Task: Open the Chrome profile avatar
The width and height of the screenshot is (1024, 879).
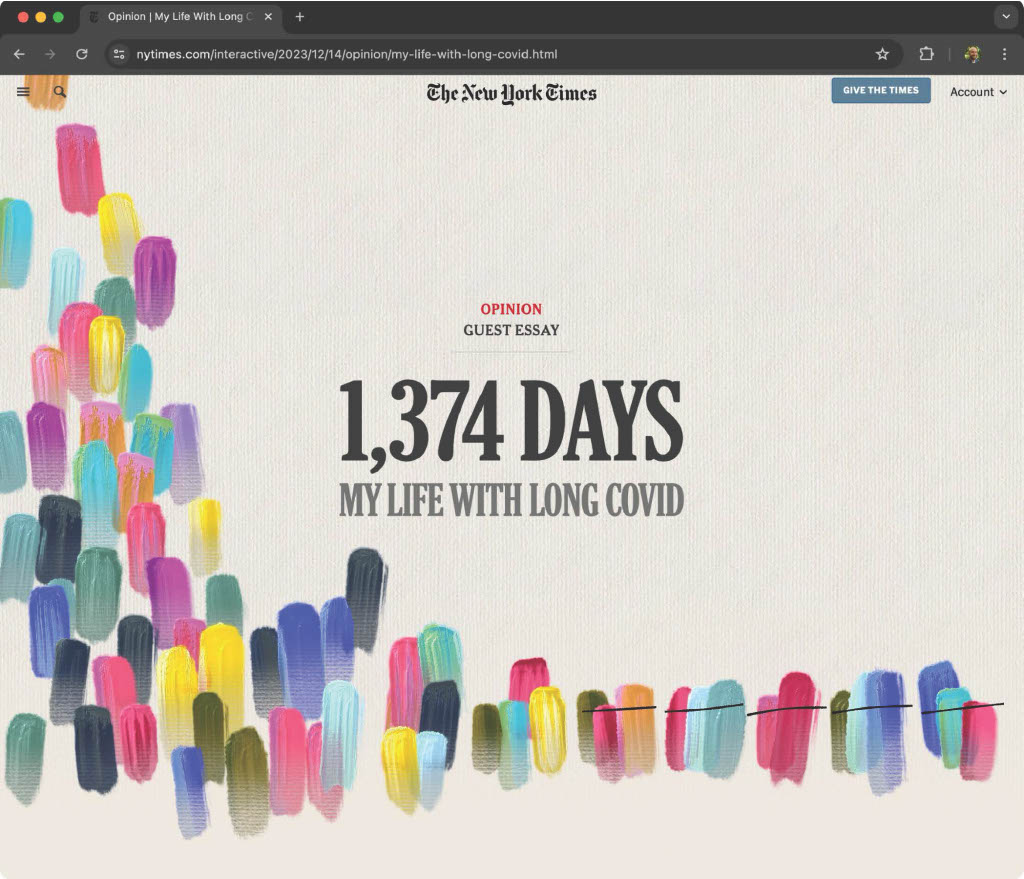Action: coord(972,54)
